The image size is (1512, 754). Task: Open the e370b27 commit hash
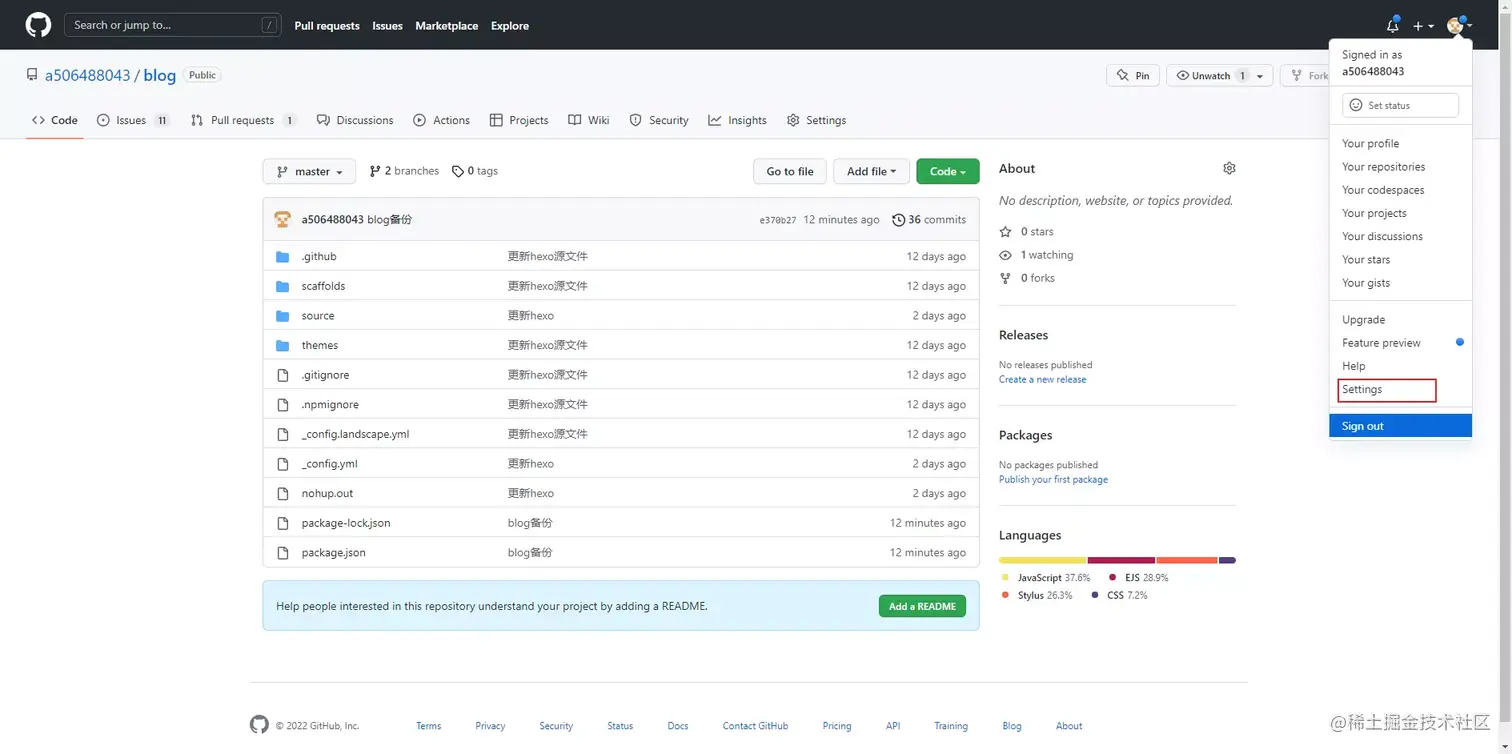pos(778,221)
